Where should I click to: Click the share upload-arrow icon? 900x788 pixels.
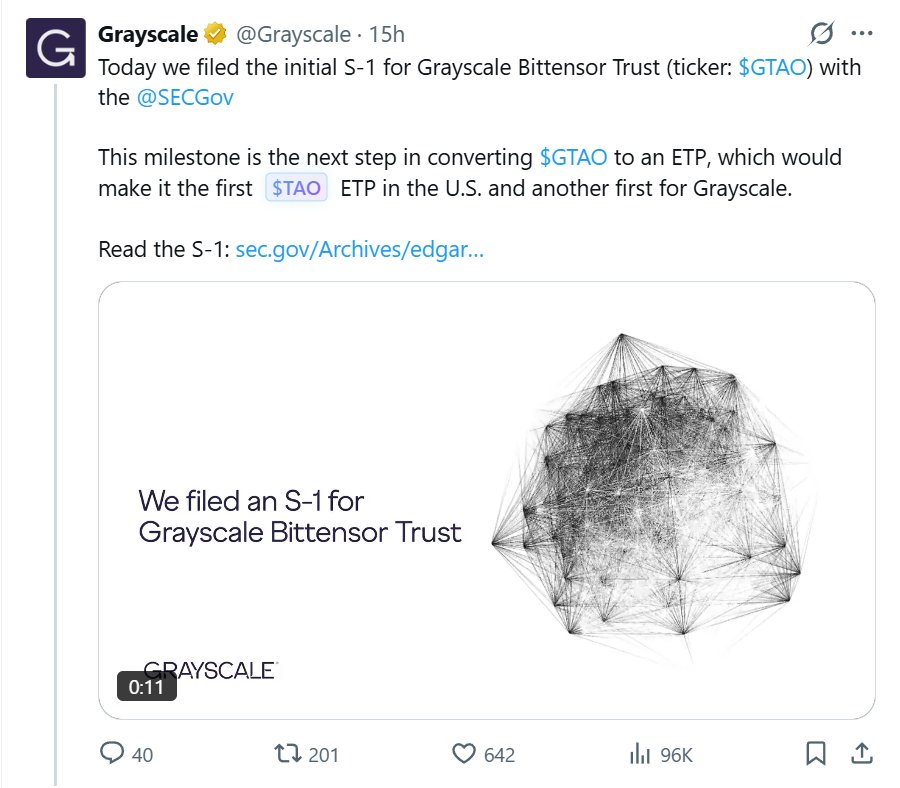(x=861, y=753)
